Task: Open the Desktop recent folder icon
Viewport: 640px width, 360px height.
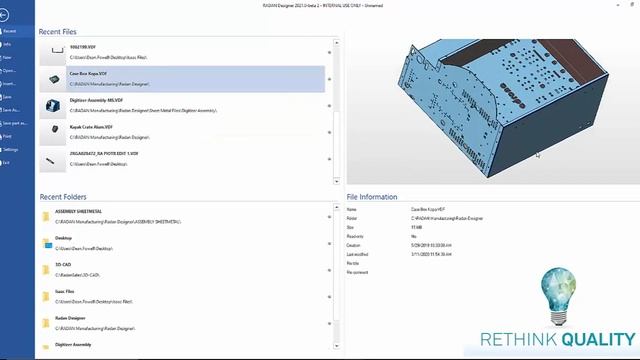Action: [47, 243]
